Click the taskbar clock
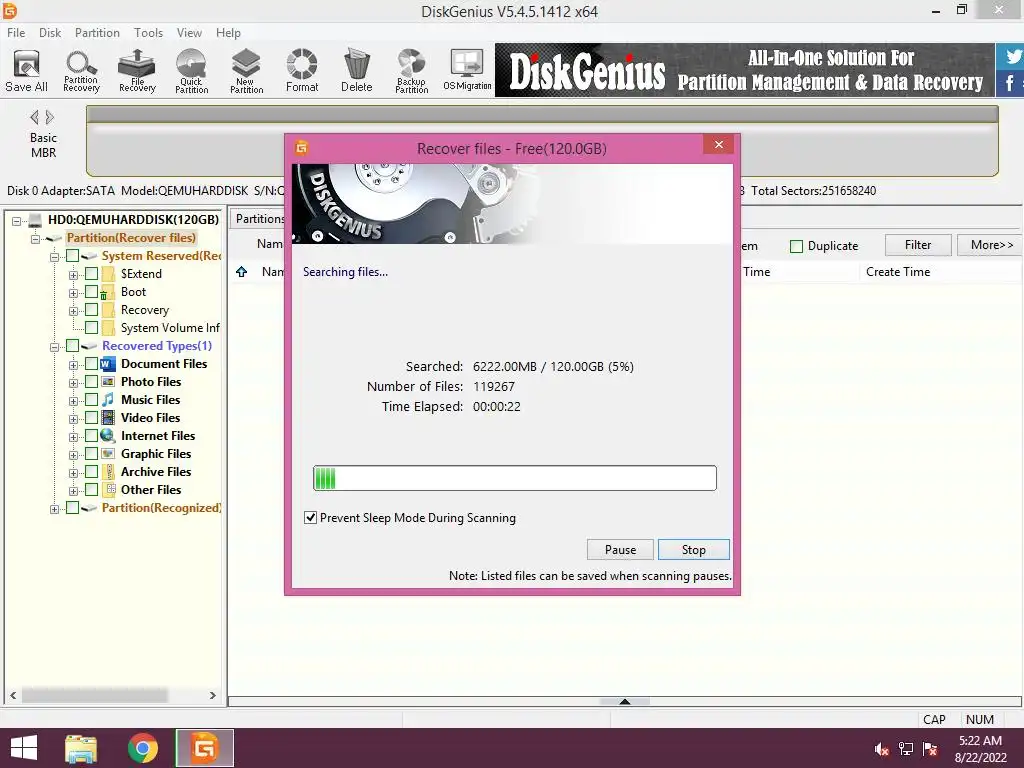This screenshot has width=1024, height=768. 980,749
